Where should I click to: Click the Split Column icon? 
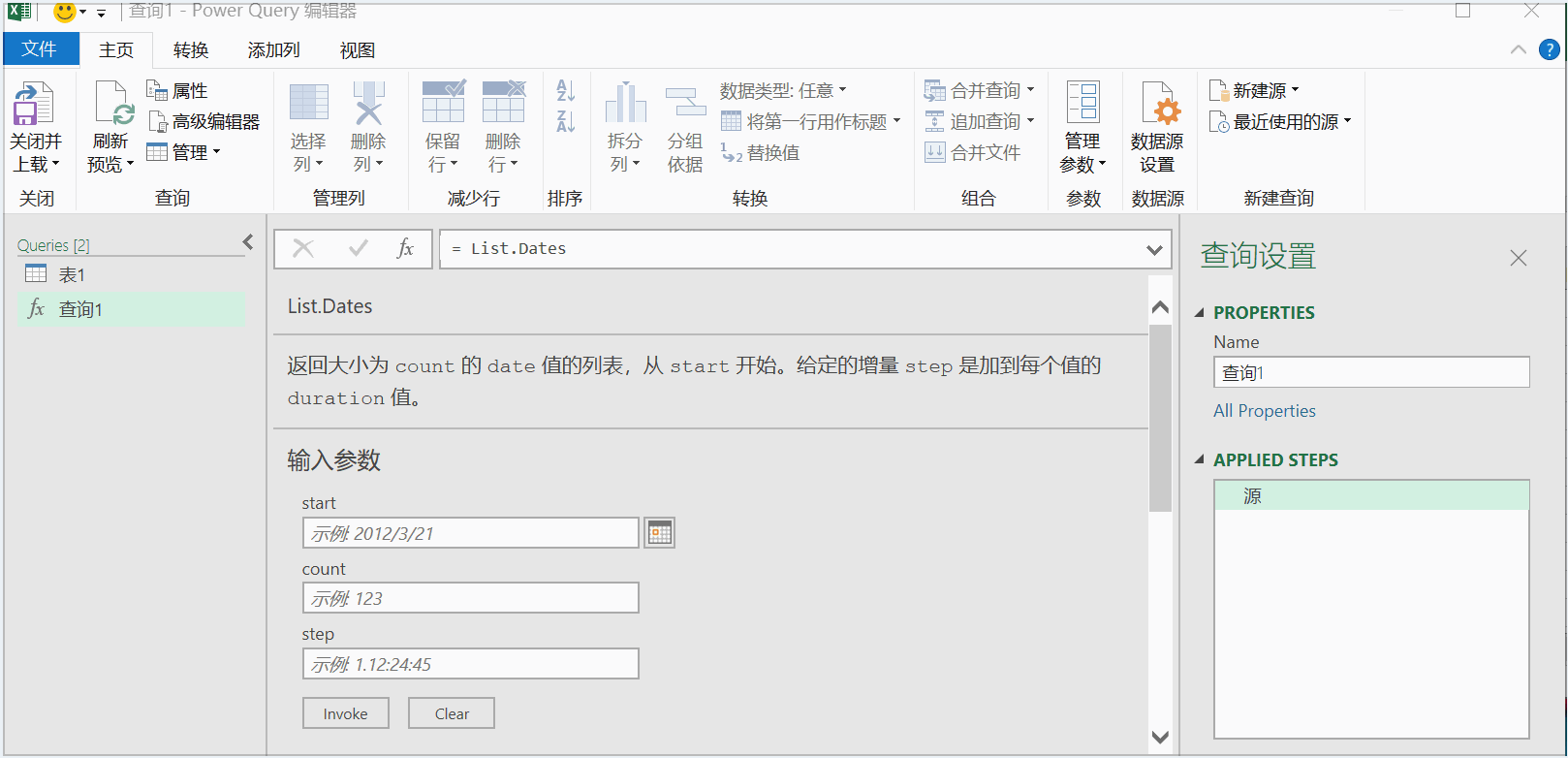[x=625, y=103]
